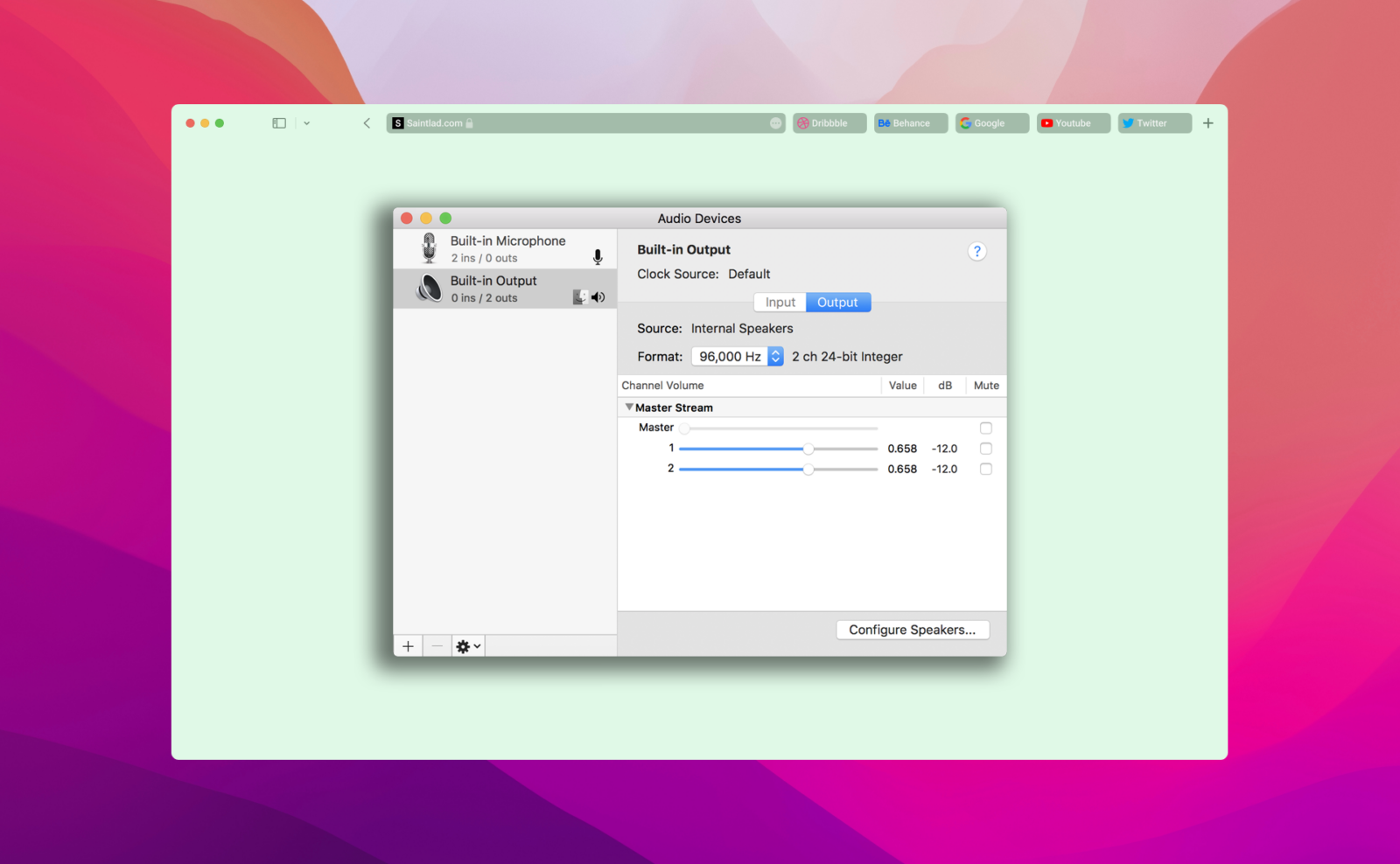
Task: Select the Built-in Microphone device icon
Action: [x=429, y=247]
